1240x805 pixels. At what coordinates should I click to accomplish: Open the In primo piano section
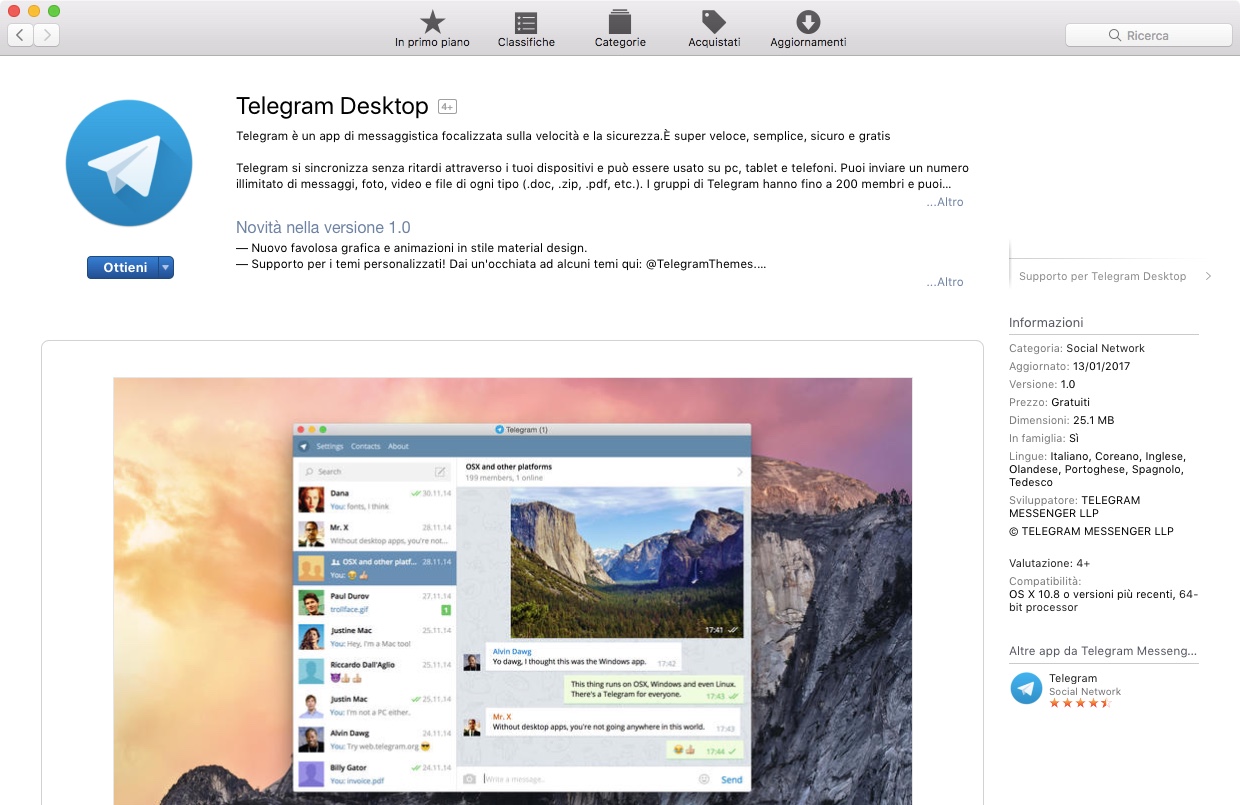pyautogui.click(x=432, y=29)
